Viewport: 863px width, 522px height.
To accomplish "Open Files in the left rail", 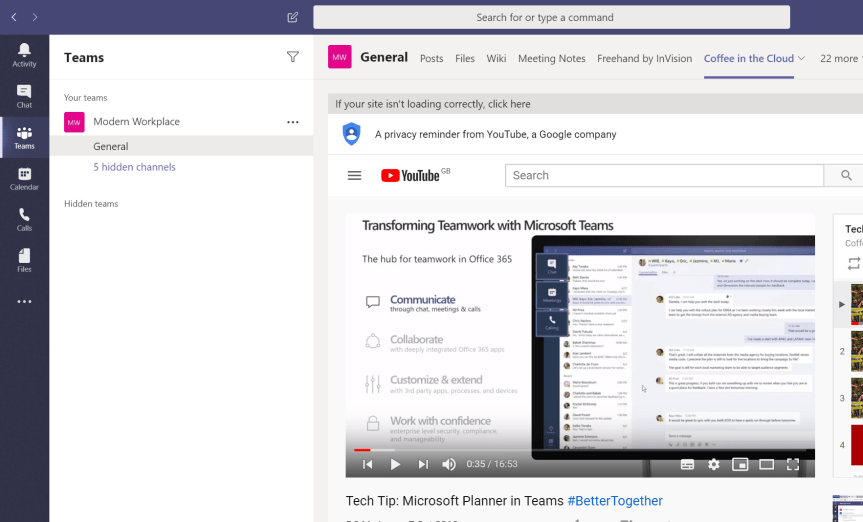I will (24, 260).
